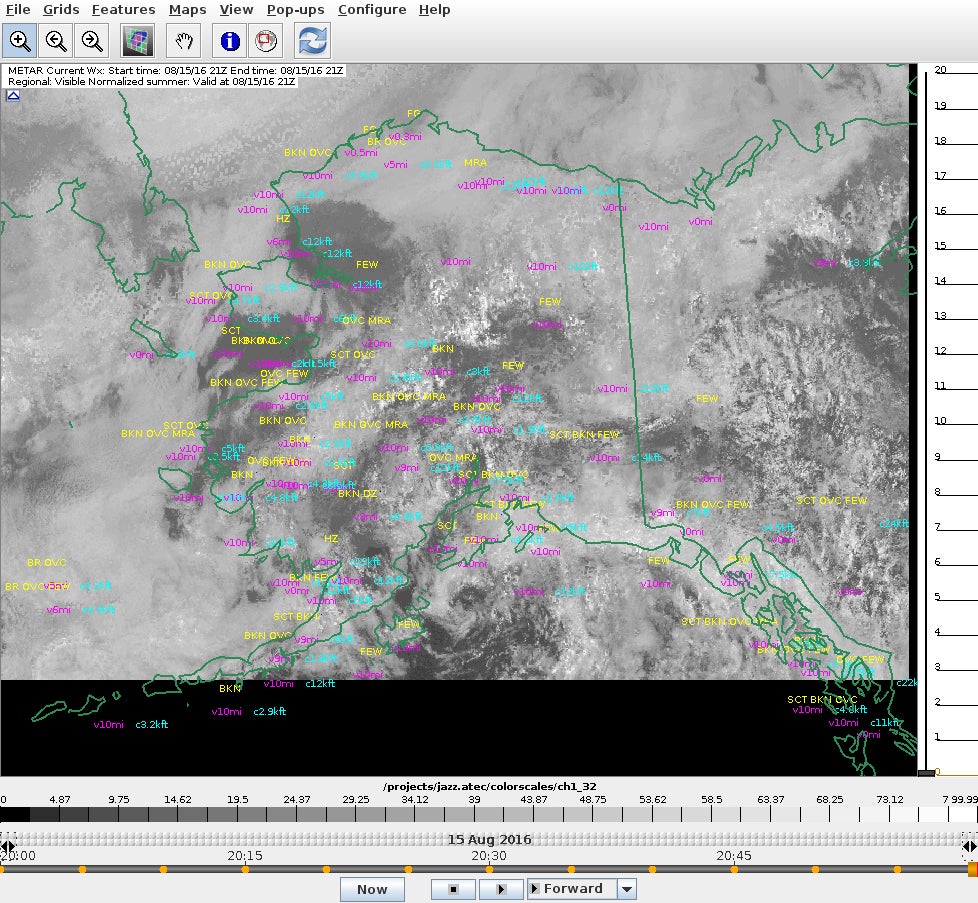Open the Grids menu
Image resolution: width=978 pixels, height=903 pixels.
[x=62, y=10]
